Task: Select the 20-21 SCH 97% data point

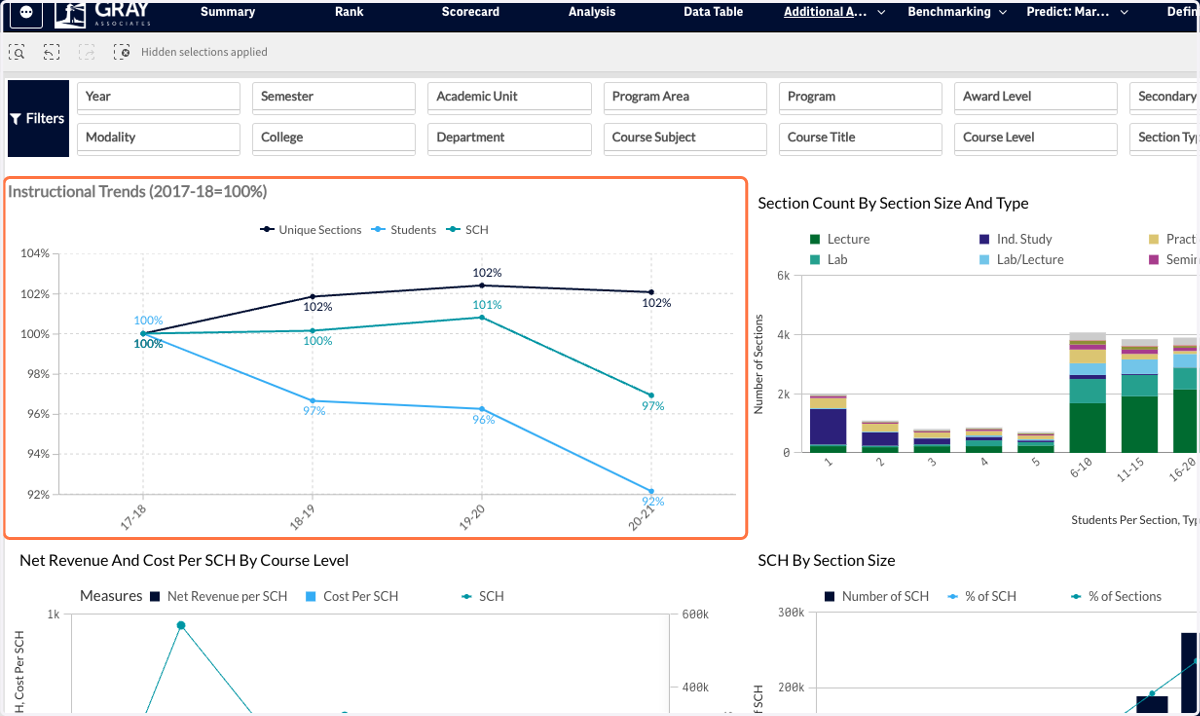Action: coord(651,395)
